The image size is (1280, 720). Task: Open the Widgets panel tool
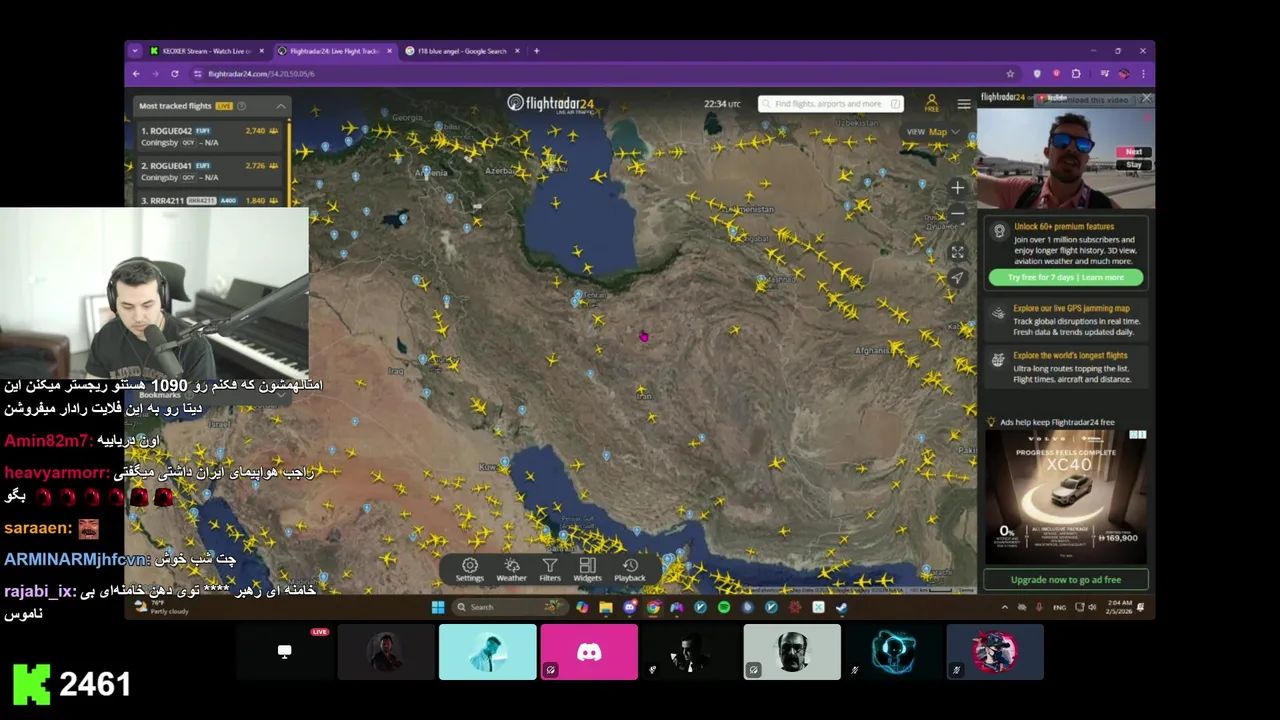(x=587, y=570)
